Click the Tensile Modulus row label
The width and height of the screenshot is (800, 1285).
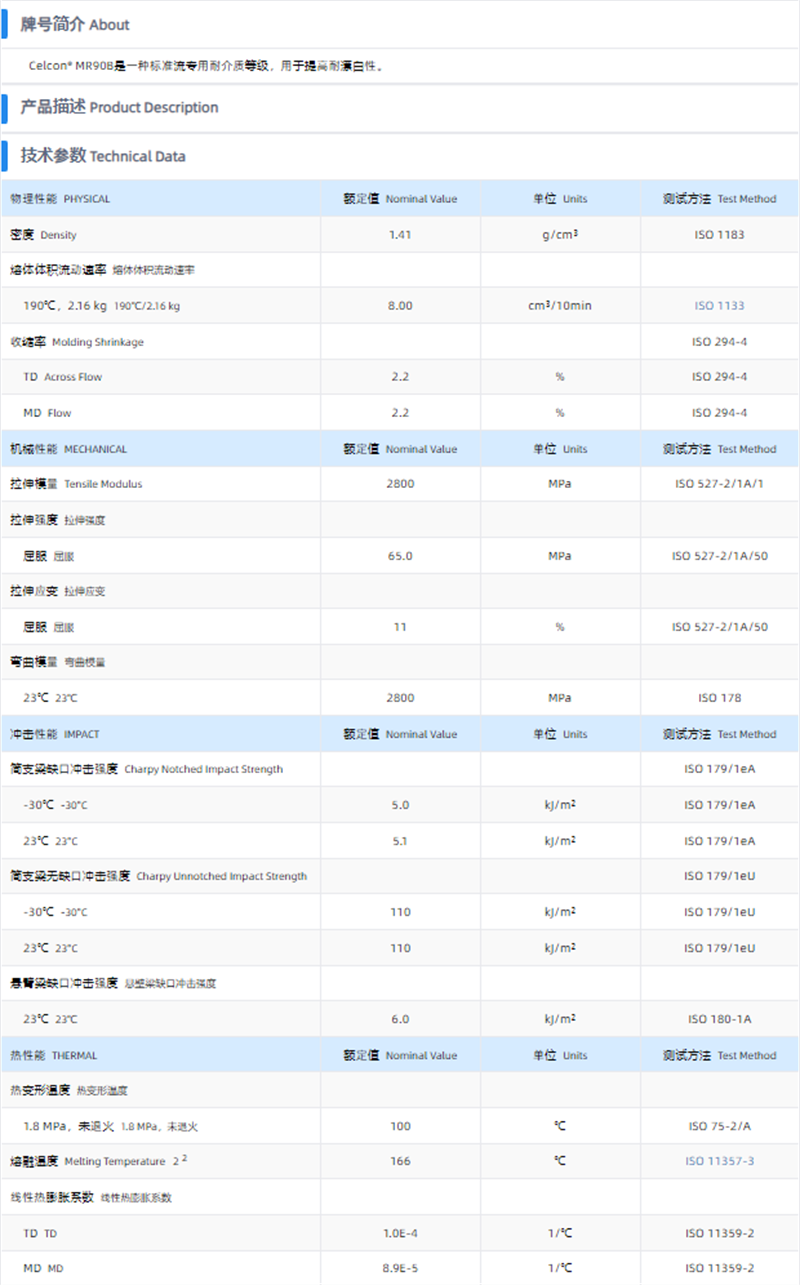(76, 484)
